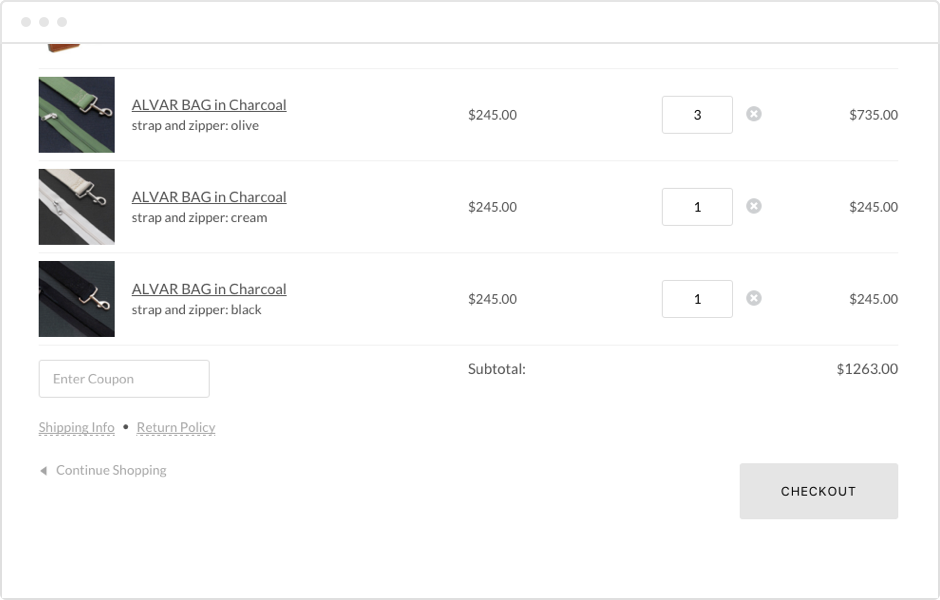
Task: Remove the black strap item from cart
Action: (x=754, y=298)
